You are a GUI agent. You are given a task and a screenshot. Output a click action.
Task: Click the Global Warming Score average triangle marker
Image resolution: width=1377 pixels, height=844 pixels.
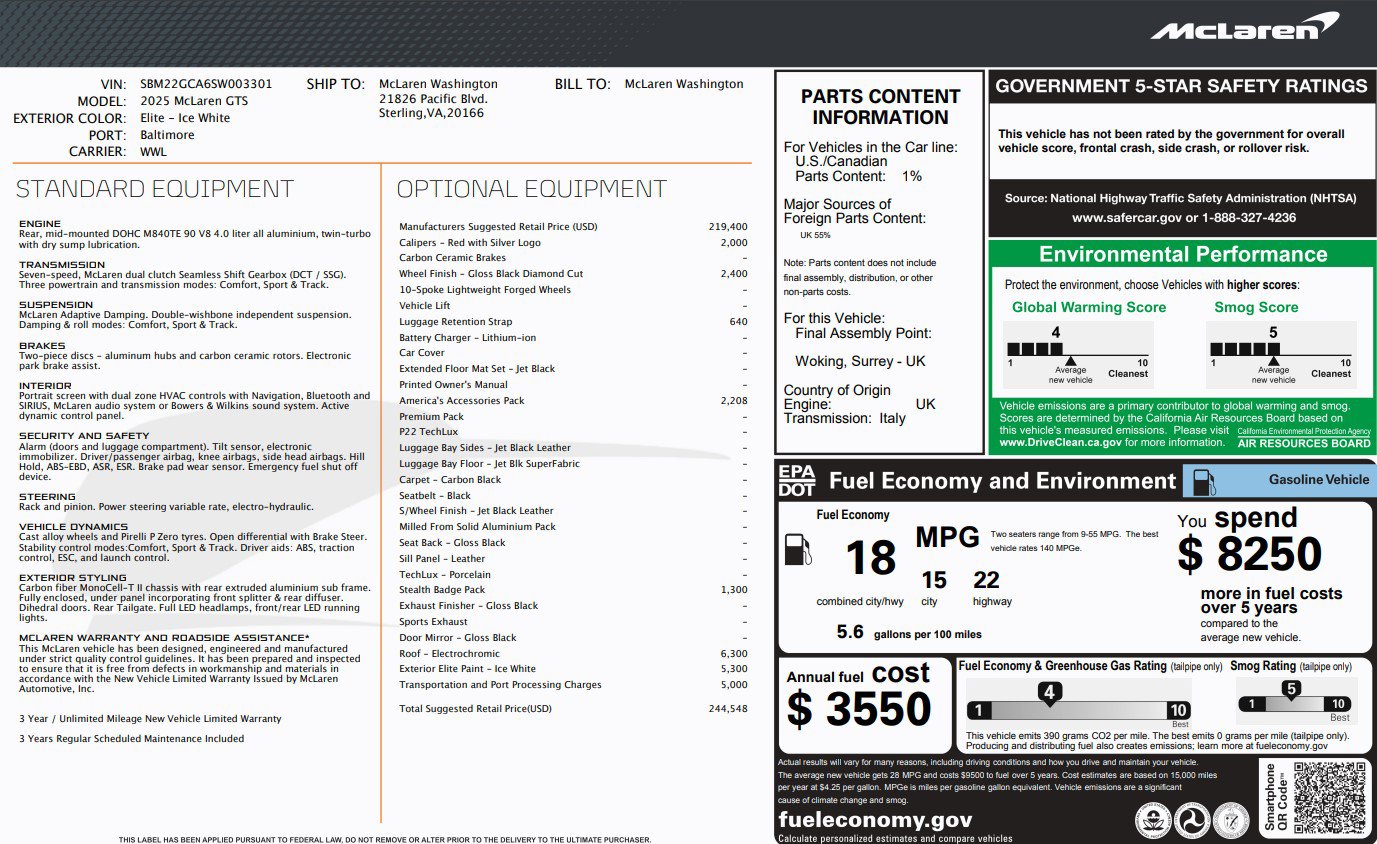tap(1070, 360)
